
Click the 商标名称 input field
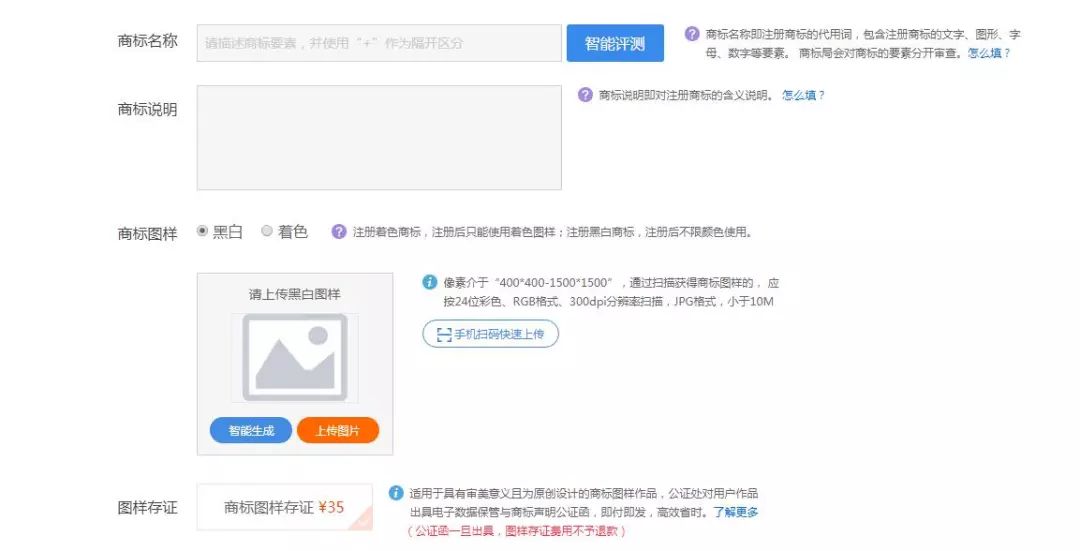point(379,43)
